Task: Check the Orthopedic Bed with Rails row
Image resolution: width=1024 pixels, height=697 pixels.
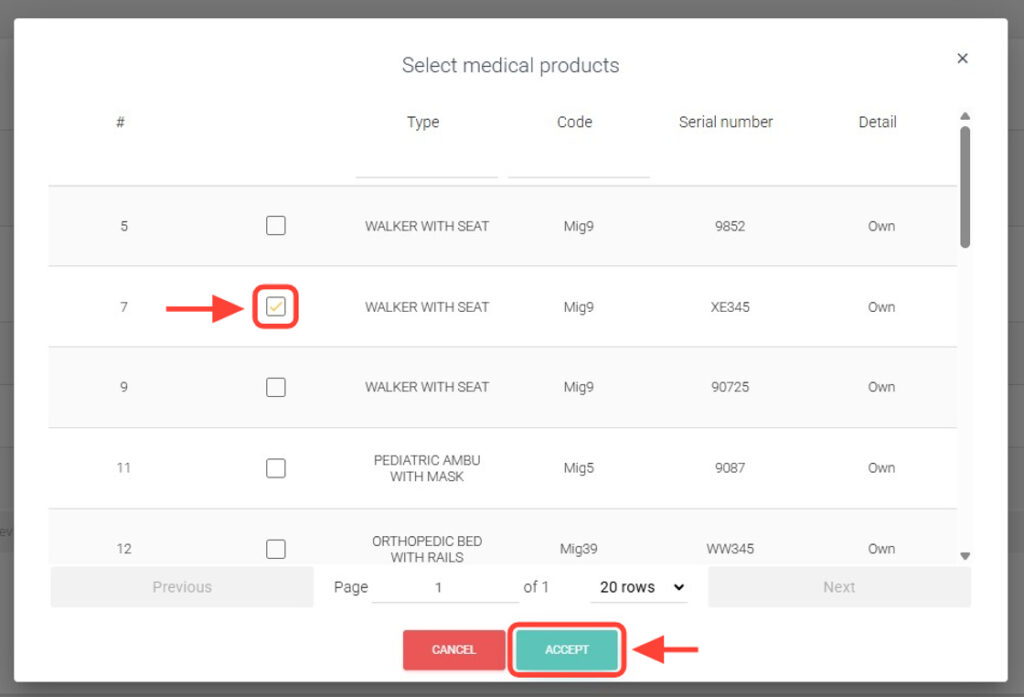Action: (x=276, y=548)
